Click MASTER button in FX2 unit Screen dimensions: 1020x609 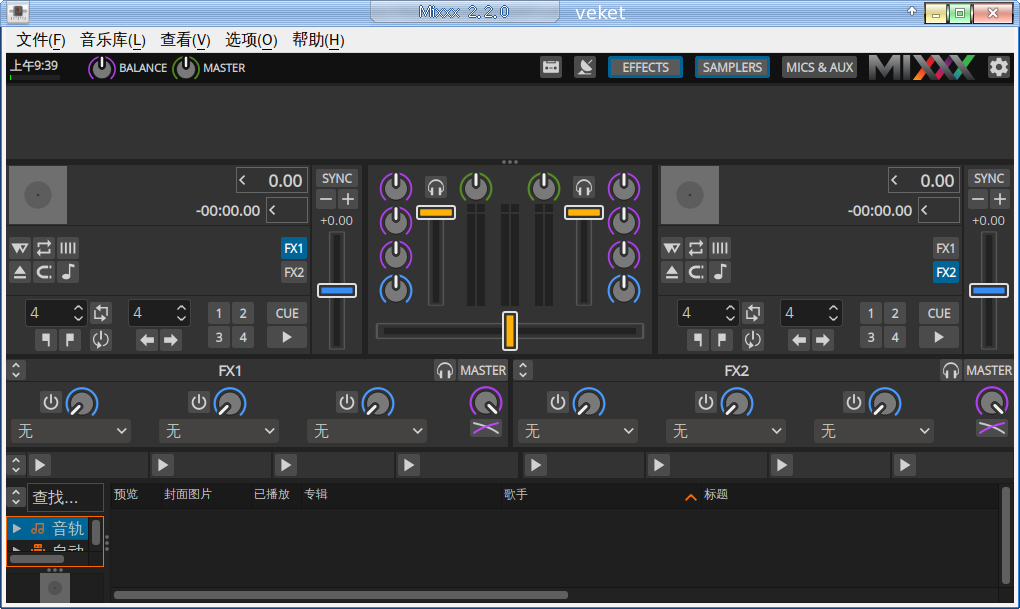[989, 370]
